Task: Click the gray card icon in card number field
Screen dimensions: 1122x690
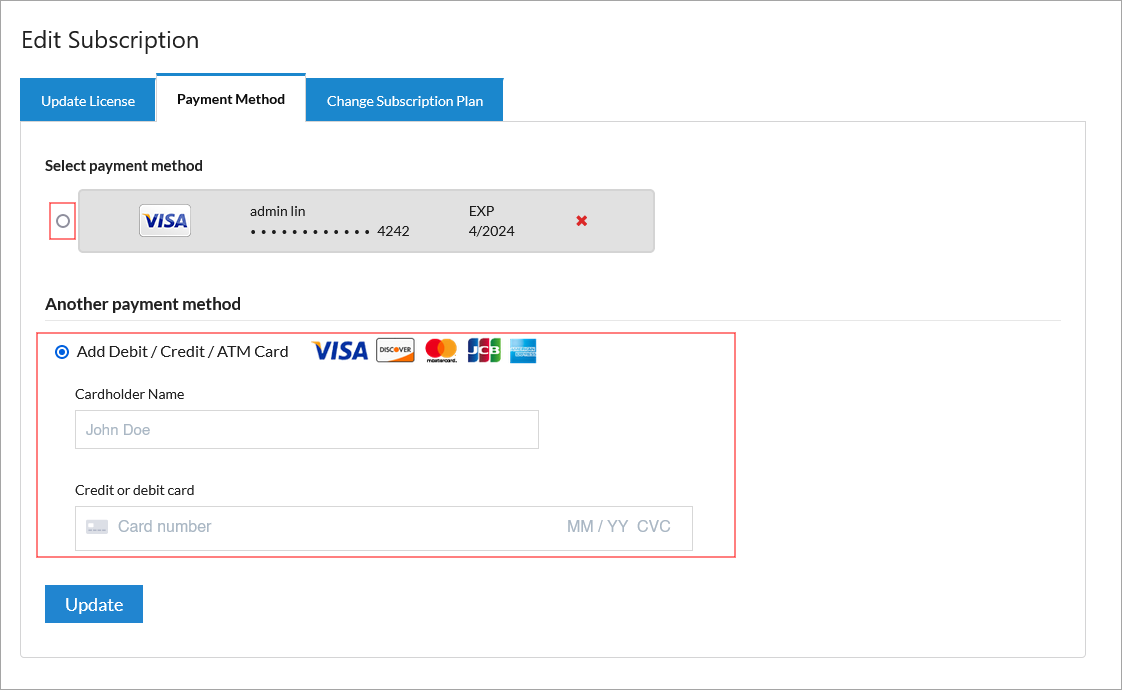Action: (97, 527)
